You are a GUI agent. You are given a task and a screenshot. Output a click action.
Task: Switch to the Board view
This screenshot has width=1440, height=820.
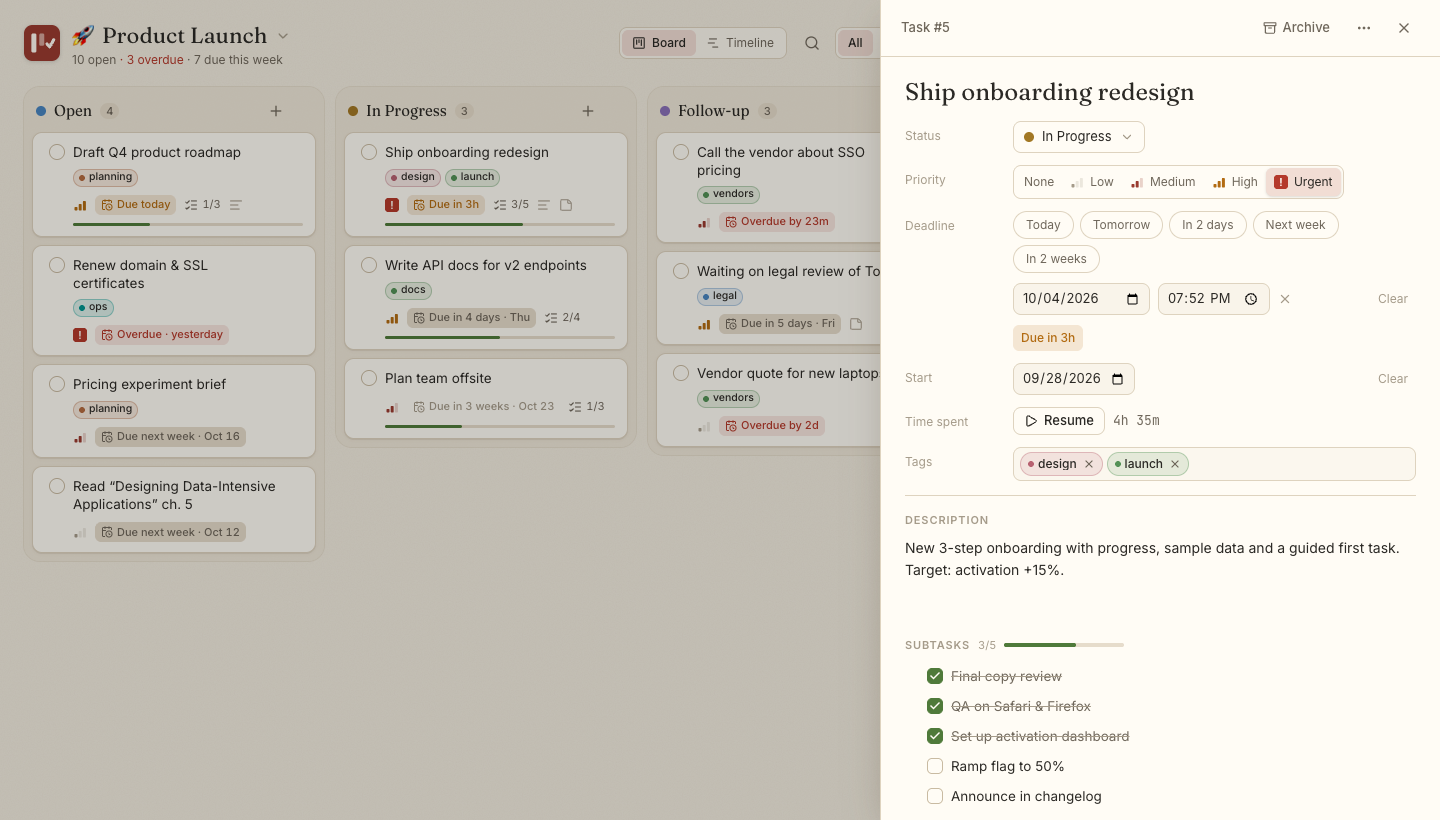pos(659,43)
